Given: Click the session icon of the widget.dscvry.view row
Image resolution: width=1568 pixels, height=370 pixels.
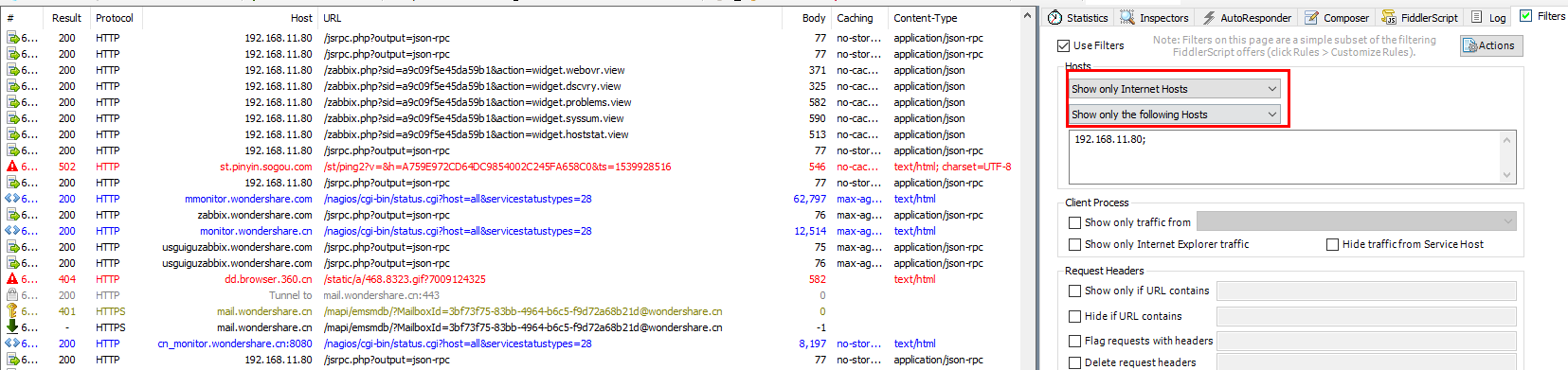Looking at the screenshot, I should (x=12, y=86).
